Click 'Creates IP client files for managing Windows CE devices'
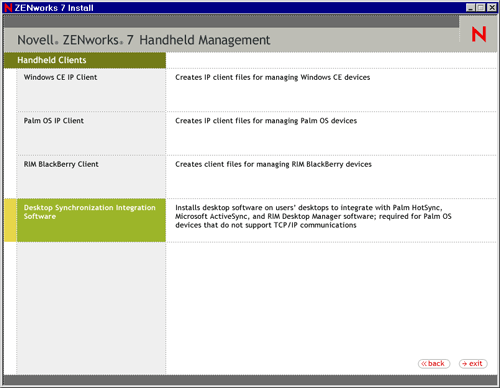Image resolution: width=500 pixels, height=388 pixels. tap(272, 77)
